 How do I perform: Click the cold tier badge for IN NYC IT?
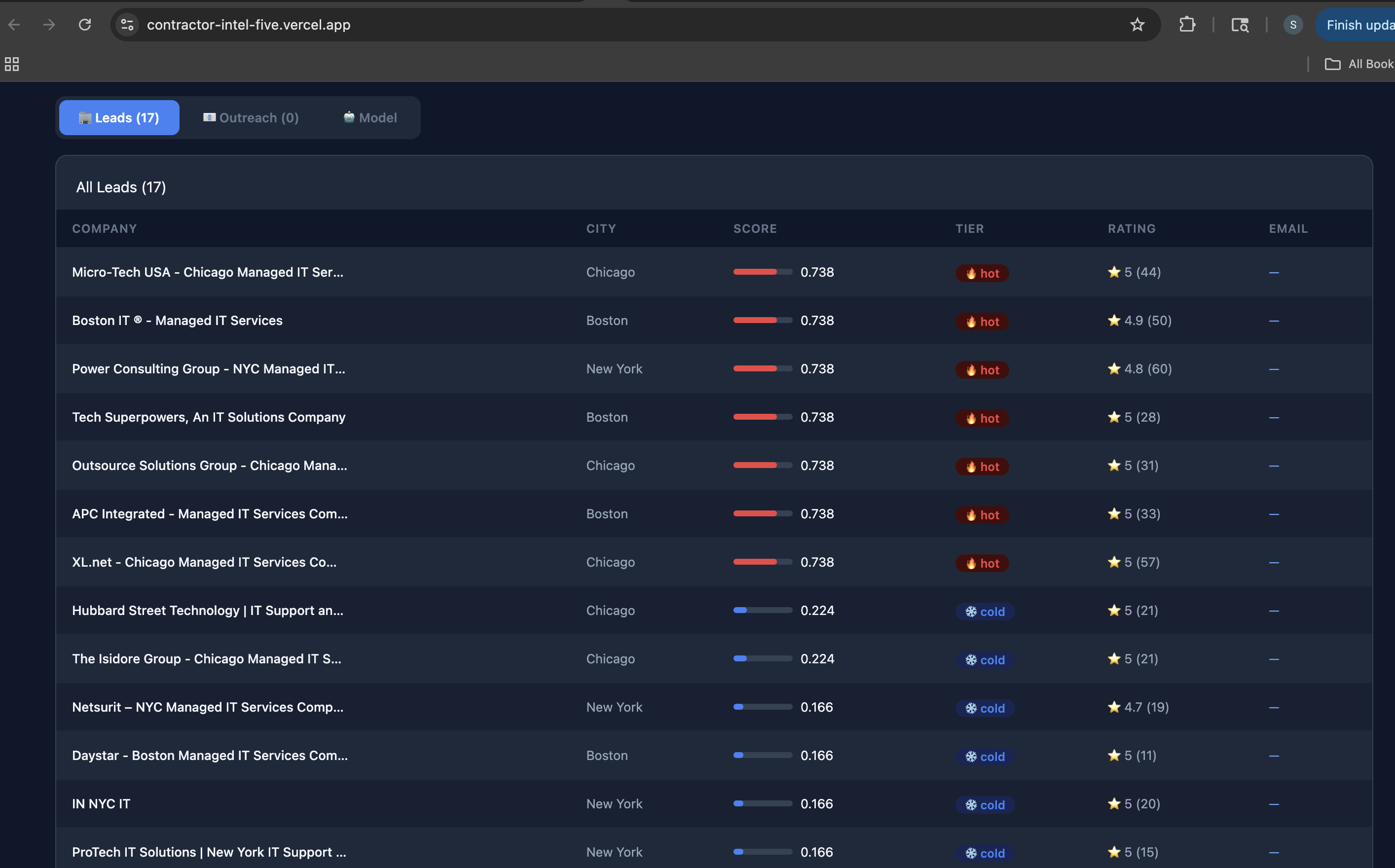tap(985, 805)
